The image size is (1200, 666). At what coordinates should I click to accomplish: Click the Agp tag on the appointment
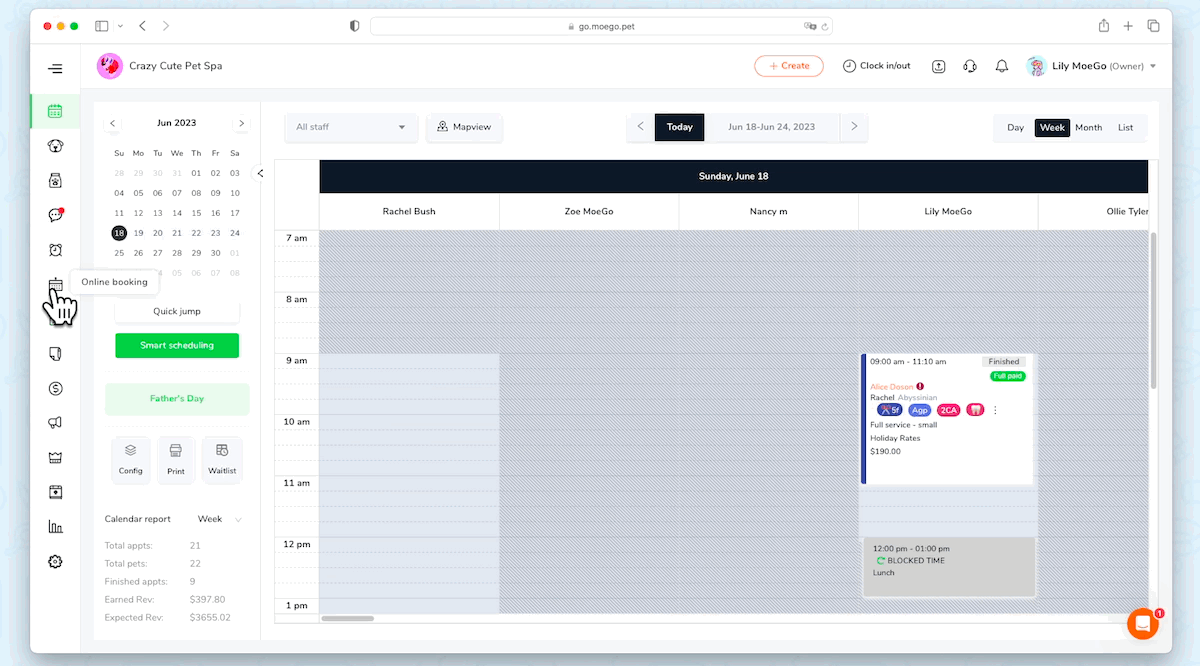[920, 410]
